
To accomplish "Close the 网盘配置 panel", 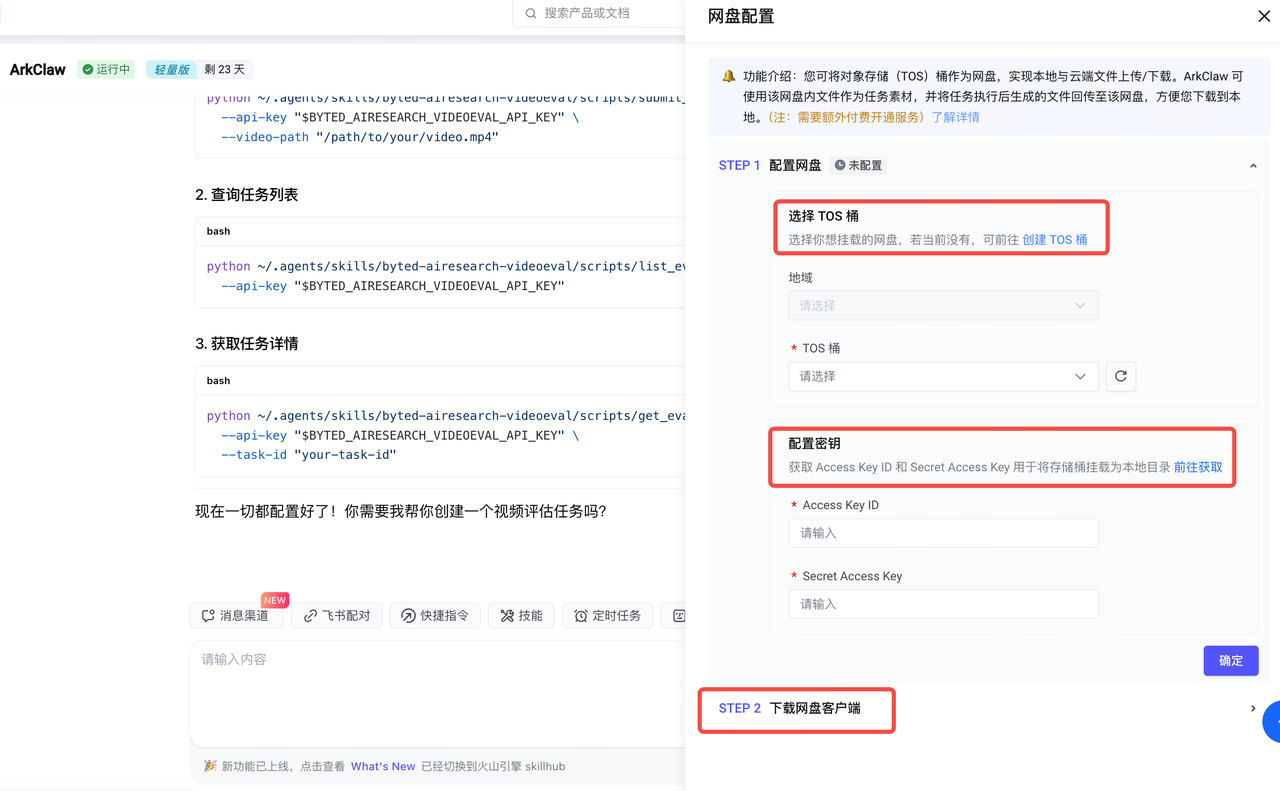I will (x=1264, y=16).
